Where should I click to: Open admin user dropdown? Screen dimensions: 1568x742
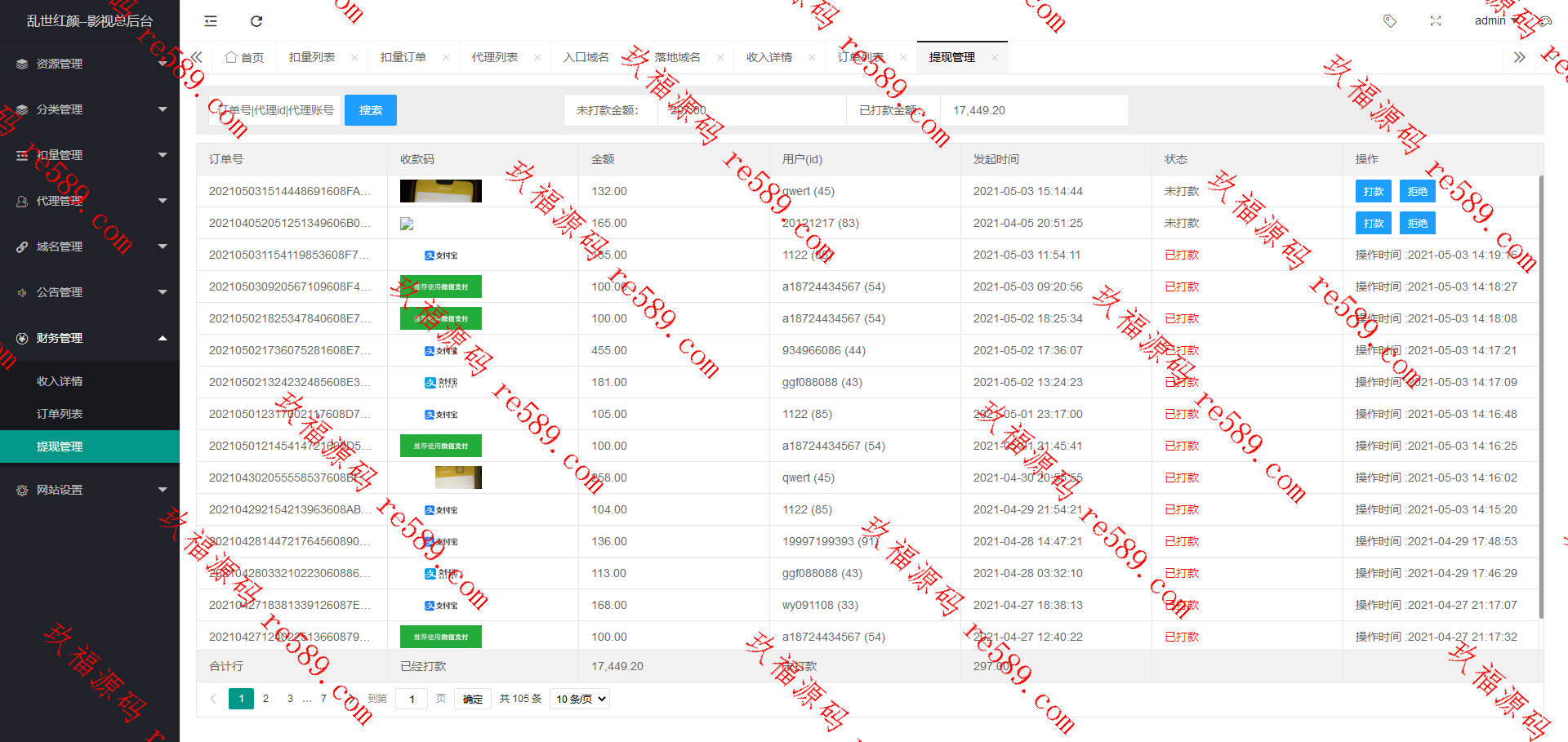[x=1497, y=20]
